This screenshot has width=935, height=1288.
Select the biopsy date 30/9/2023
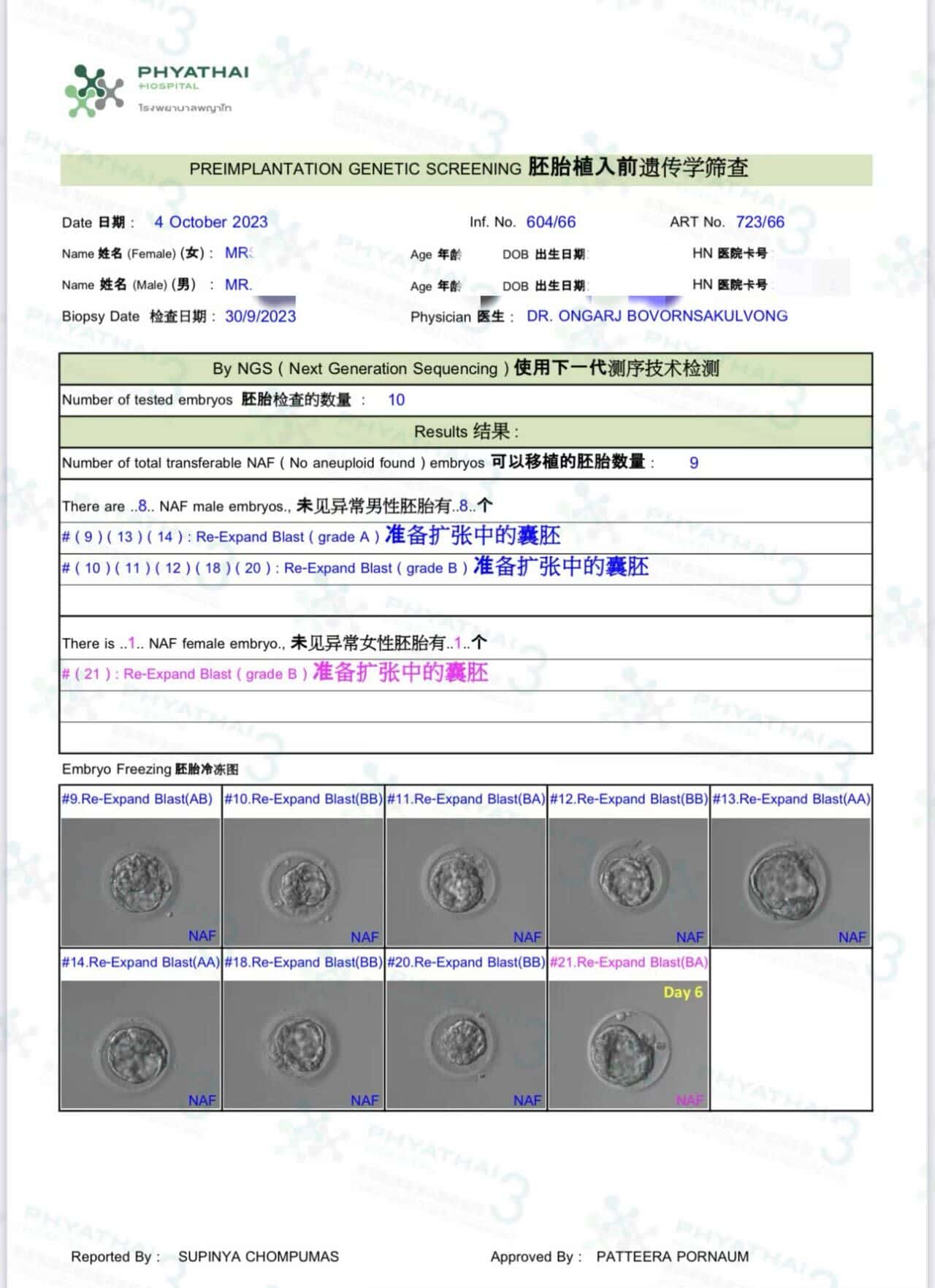pyautogui.click(x=260, y=316)
